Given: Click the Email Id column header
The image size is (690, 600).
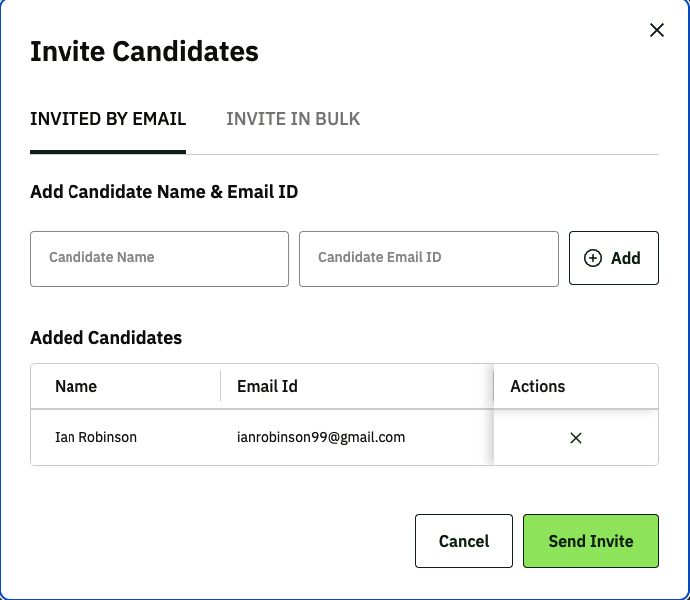Looking at the screenshot, I should point(267,386).
